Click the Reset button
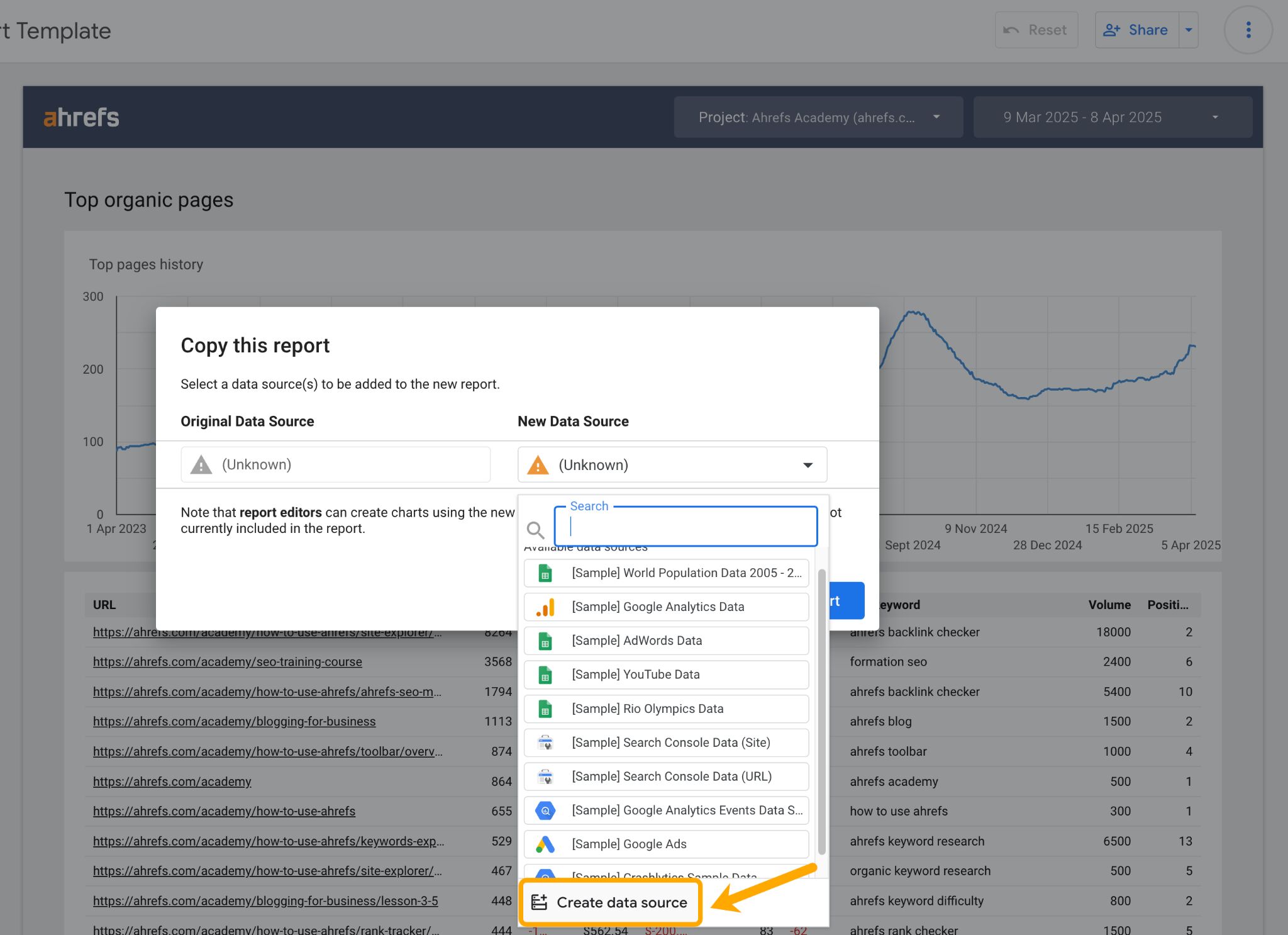Screen dimensions: 1288x935 (1036, 29)
